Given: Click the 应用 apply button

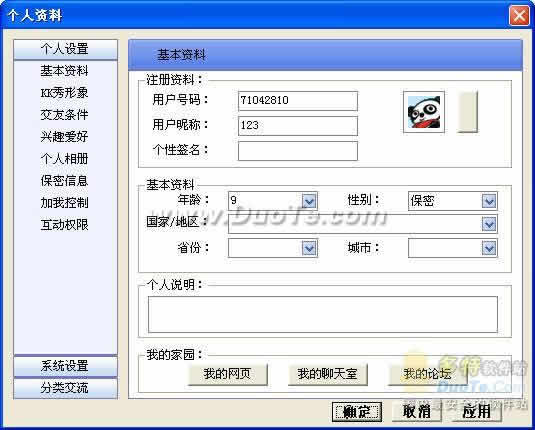Looking at the screenshot, I should coord(477,412).
